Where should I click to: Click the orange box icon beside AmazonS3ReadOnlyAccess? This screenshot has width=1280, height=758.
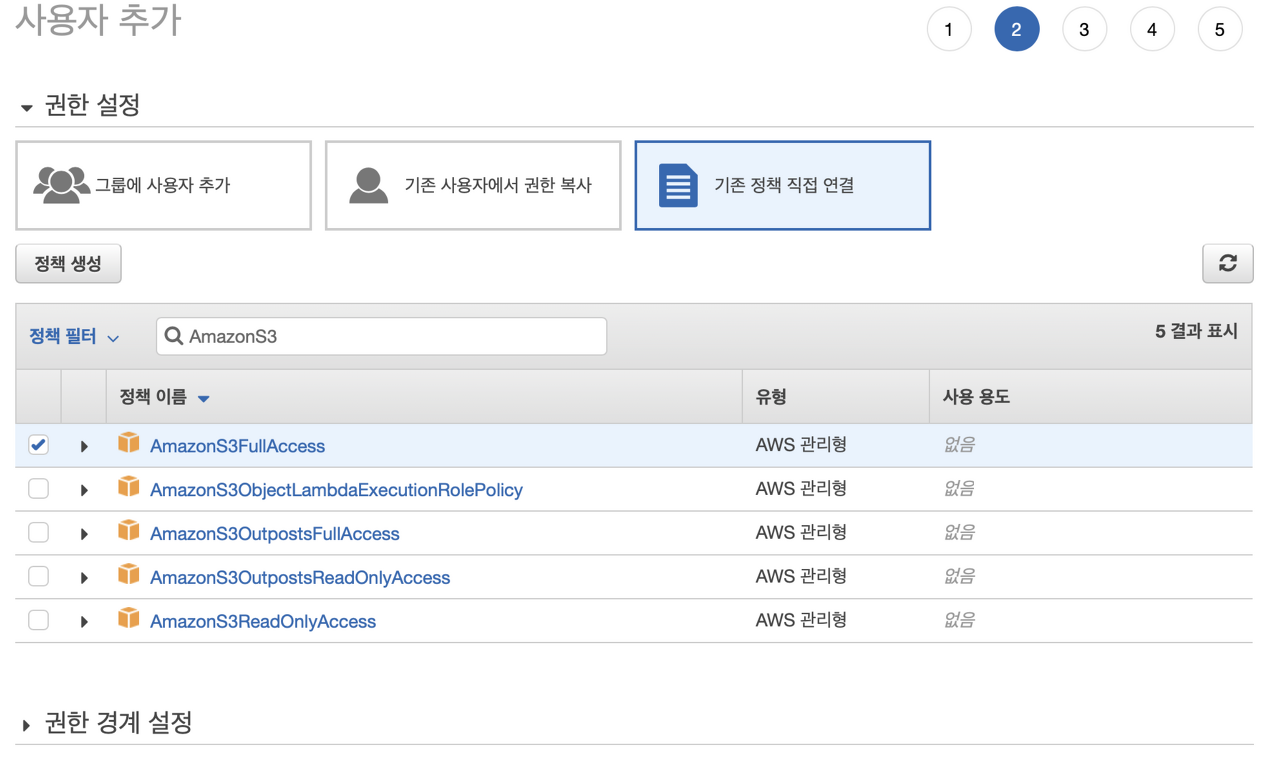128,619
